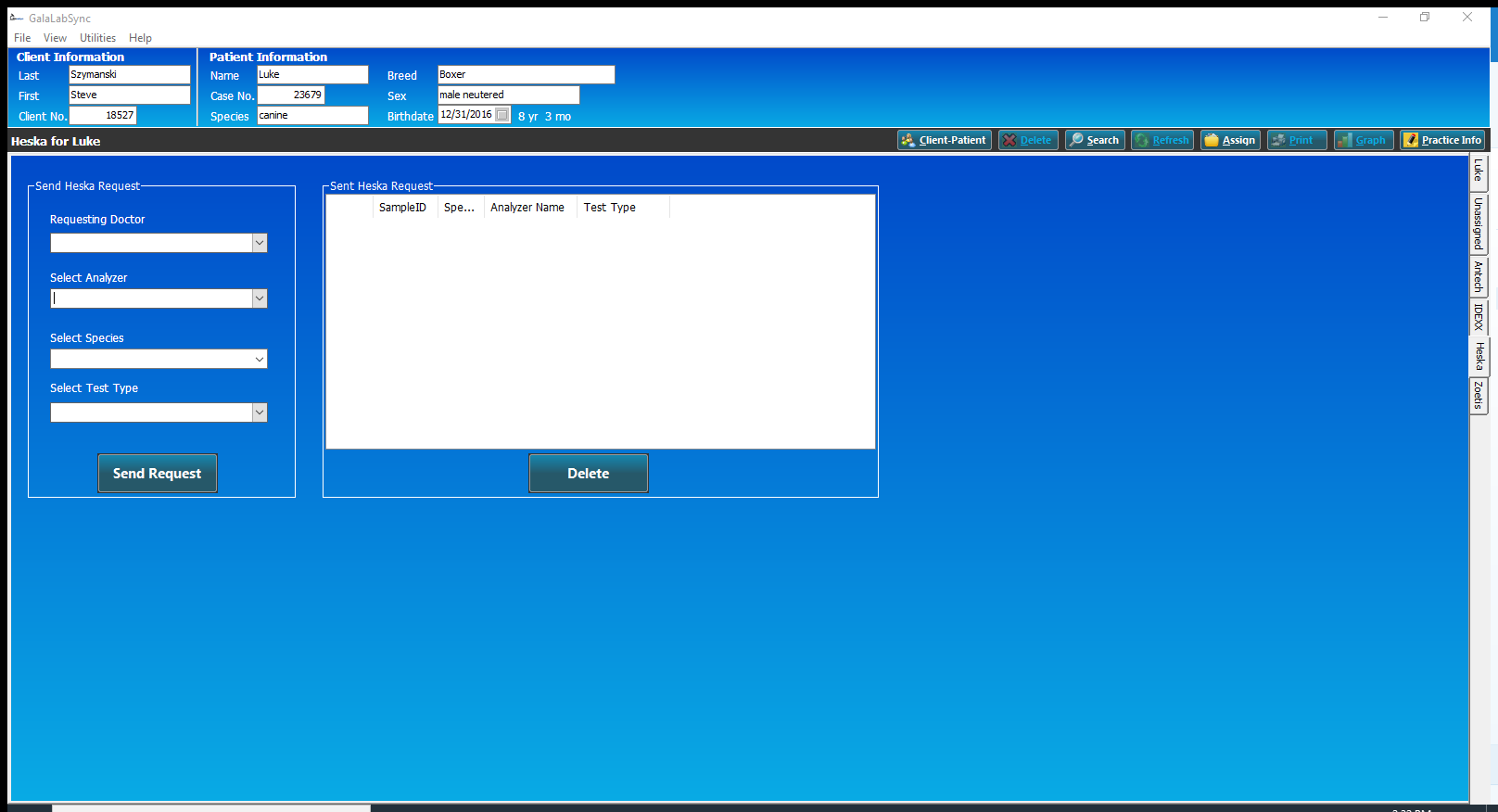The width and height of the screenshot is (1498, 812).
Task: Click the Requesting Doctor text box
Action: pyautogui.click(x=151, y=243)
